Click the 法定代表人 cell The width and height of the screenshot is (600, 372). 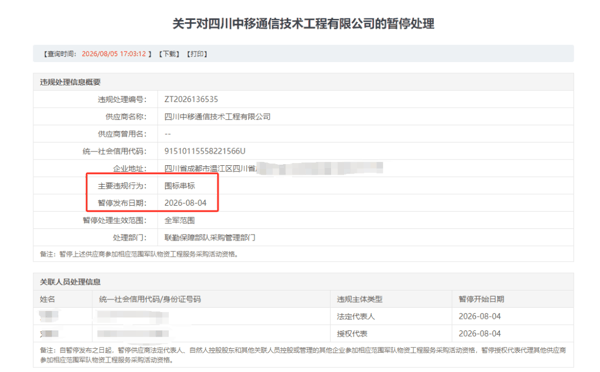tap(355, 317)
